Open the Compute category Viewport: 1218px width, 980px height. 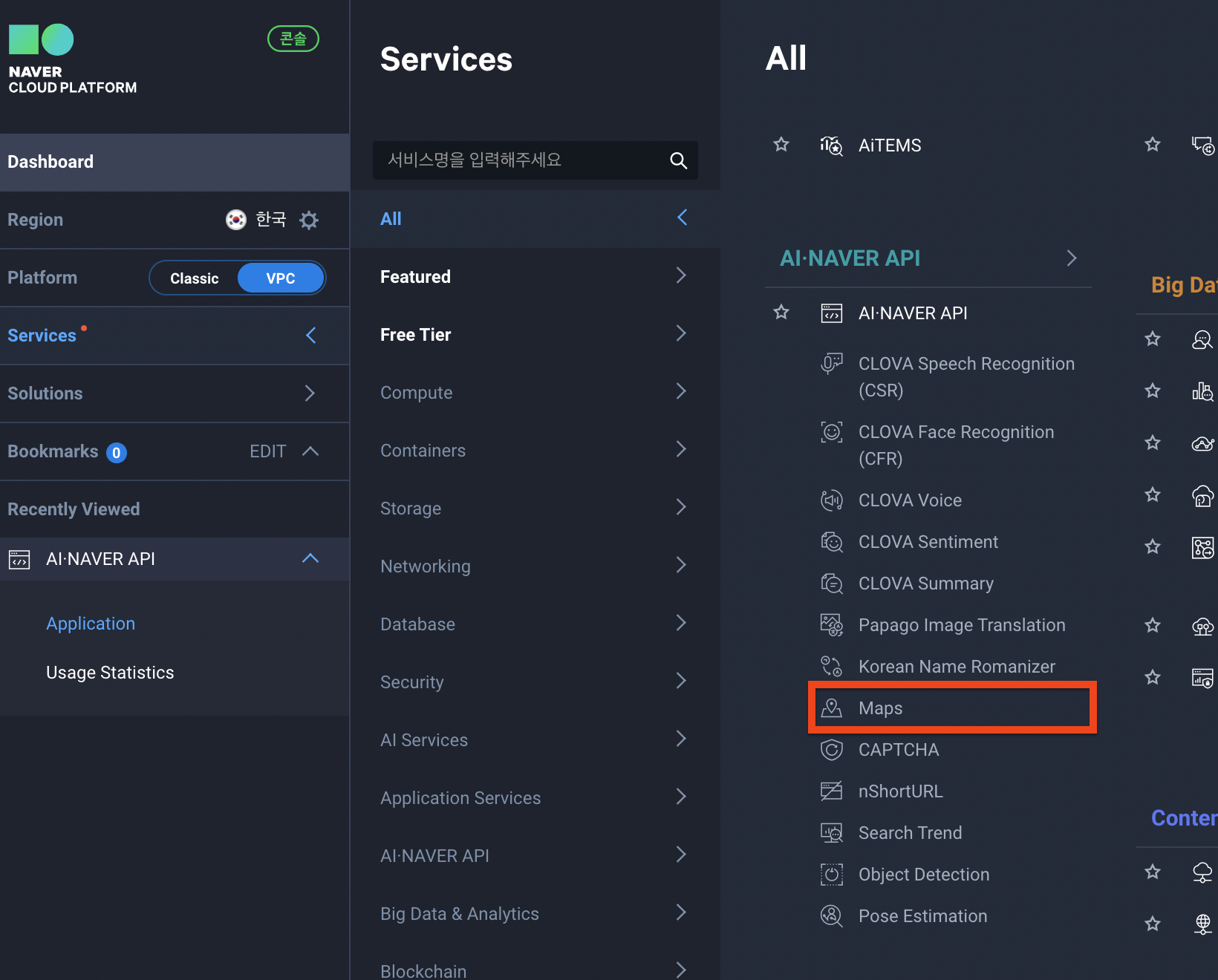point(535,393)
